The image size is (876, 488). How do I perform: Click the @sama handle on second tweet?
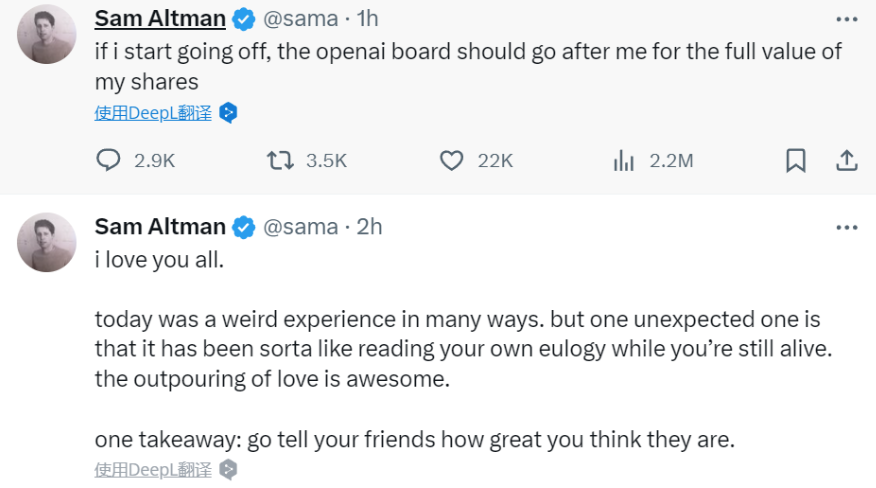pos(300,227)
